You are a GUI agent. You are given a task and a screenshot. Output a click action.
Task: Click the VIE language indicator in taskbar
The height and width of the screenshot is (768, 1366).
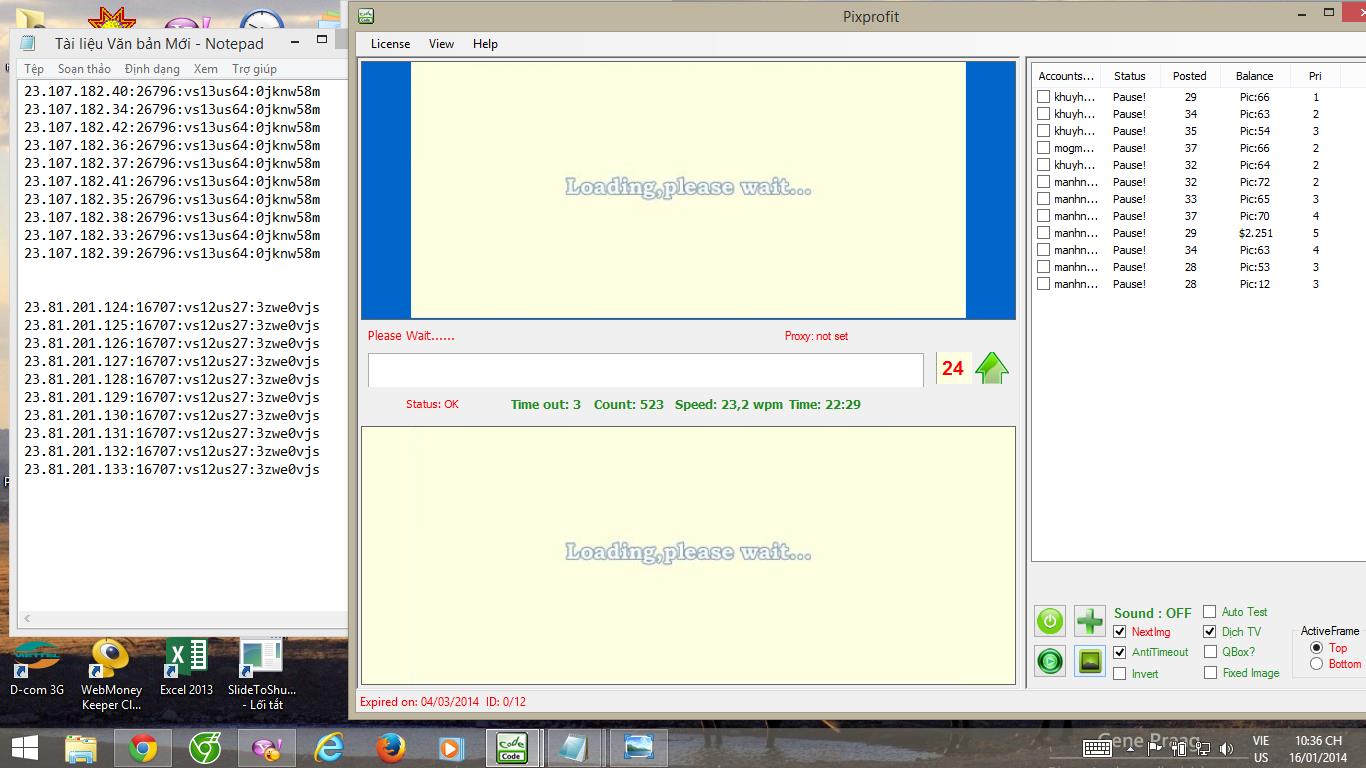point(1261,741)
